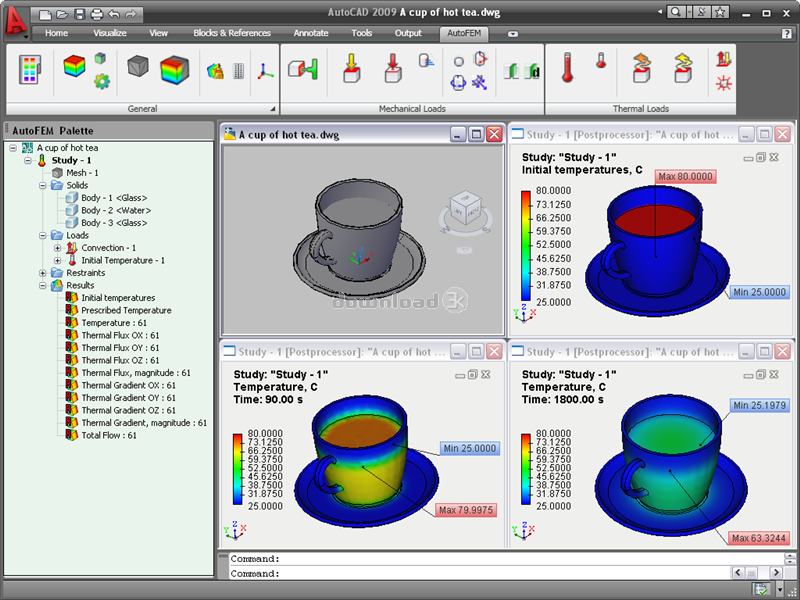
Task: Expand the Initial Temperature - 1 node
Action: coord(58,260)
